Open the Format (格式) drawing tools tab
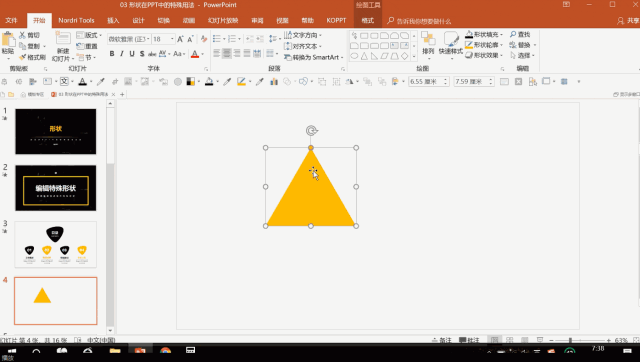Screen dimensions: 640x362 pos(367,20)
